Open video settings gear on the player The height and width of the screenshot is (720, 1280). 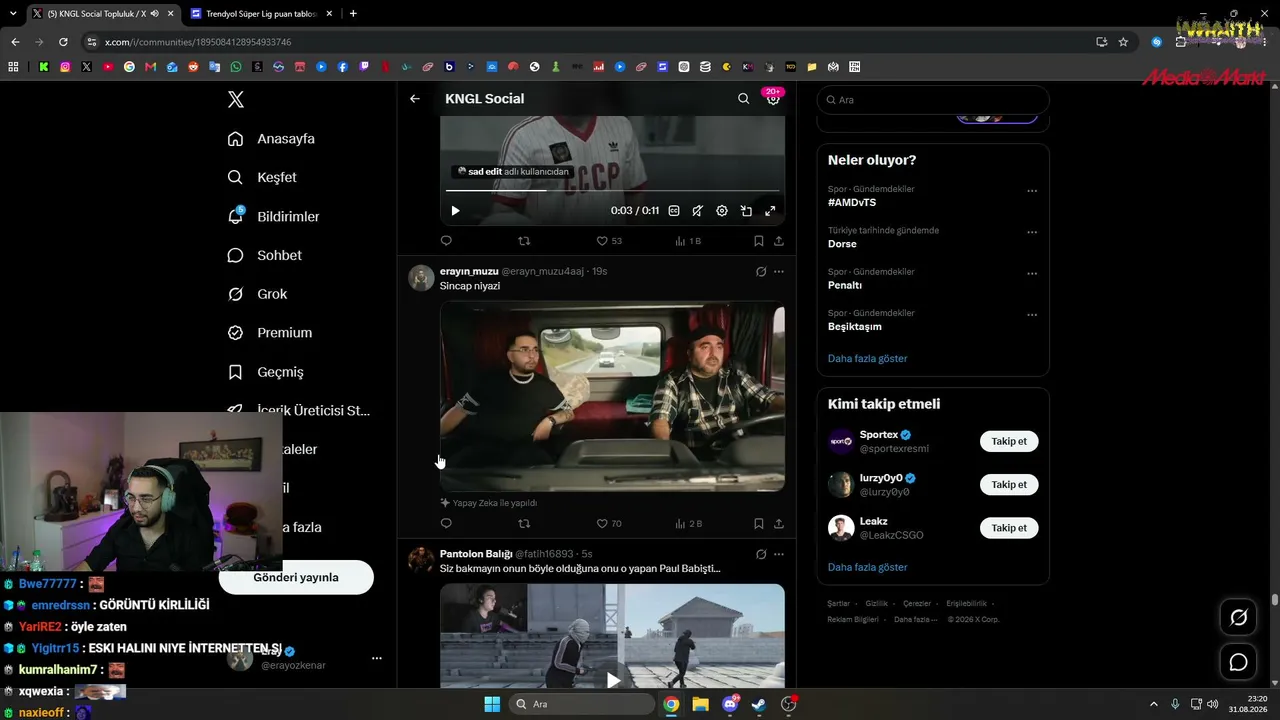(x=722, y=211)
